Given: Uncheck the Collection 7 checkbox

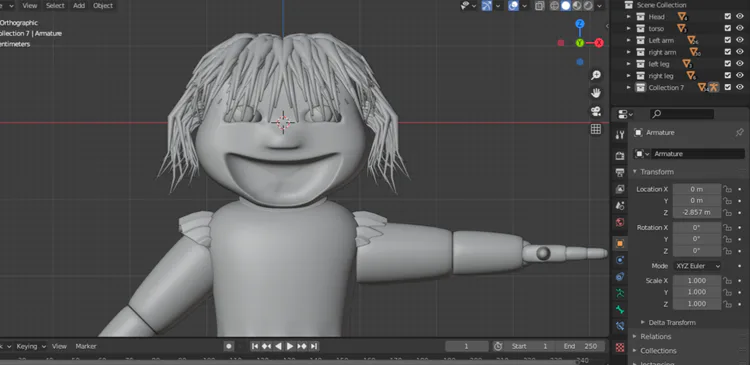Looking at the screenshot, I should point(728,87).
